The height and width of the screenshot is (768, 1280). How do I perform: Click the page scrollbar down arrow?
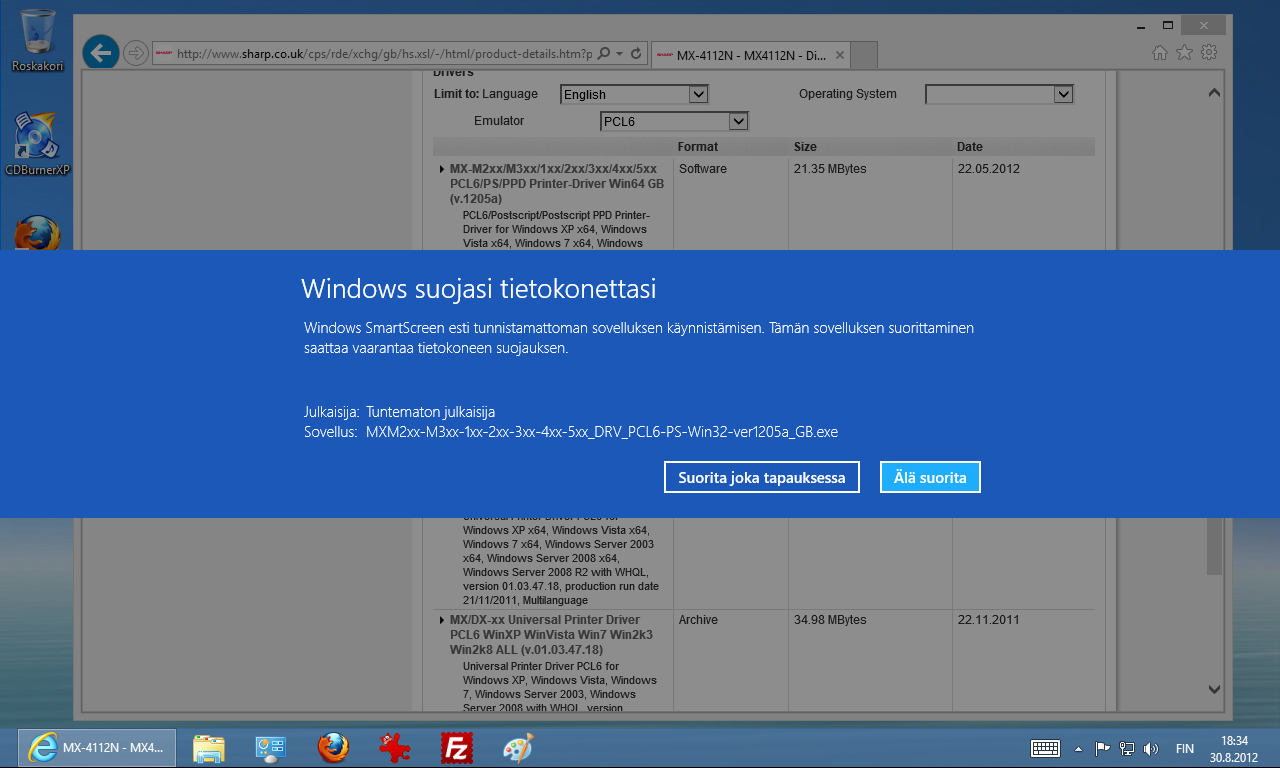click(x=1214, y=688)
